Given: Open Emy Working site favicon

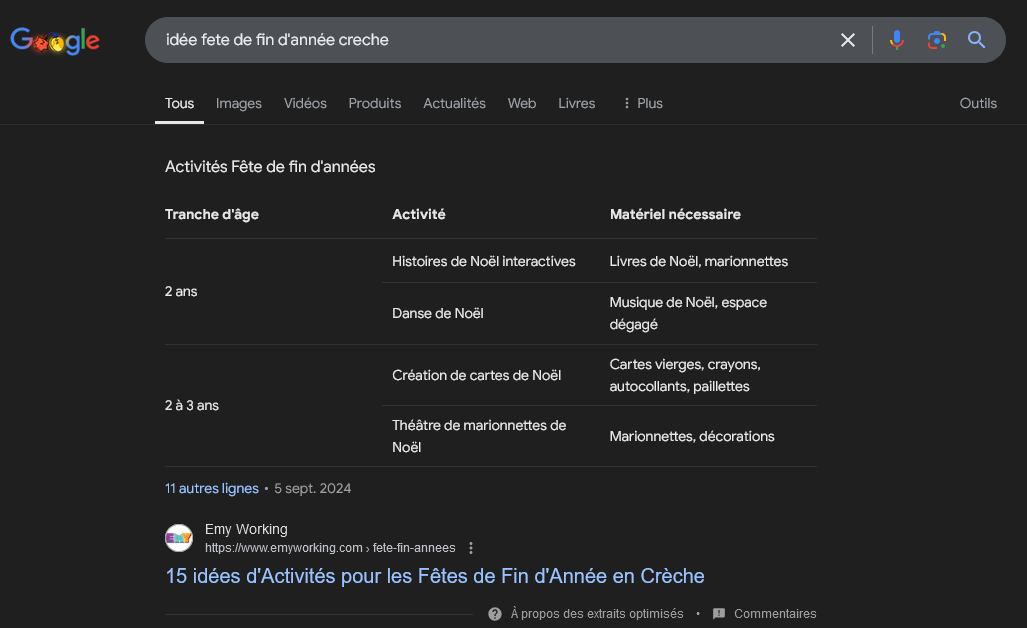Looking at the screenshot, I should [179, 538].
